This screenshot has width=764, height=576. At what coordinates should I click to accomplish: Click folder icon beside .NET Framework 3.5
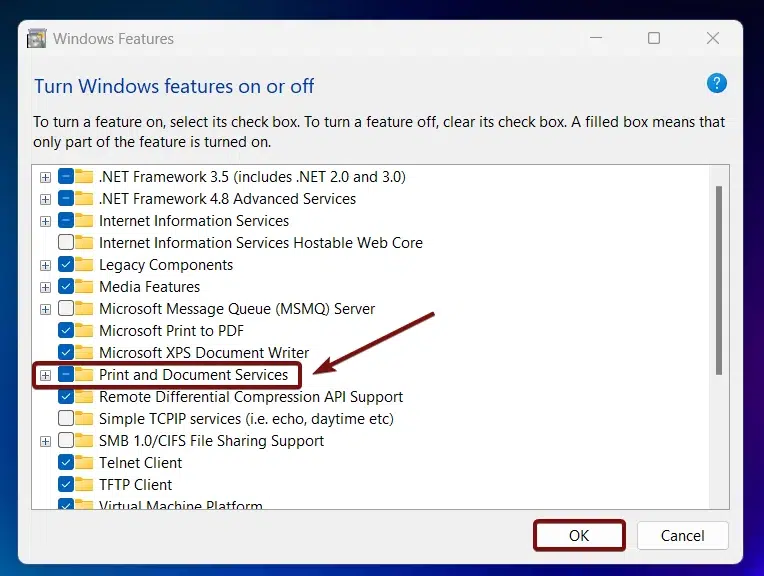point(84,176)
